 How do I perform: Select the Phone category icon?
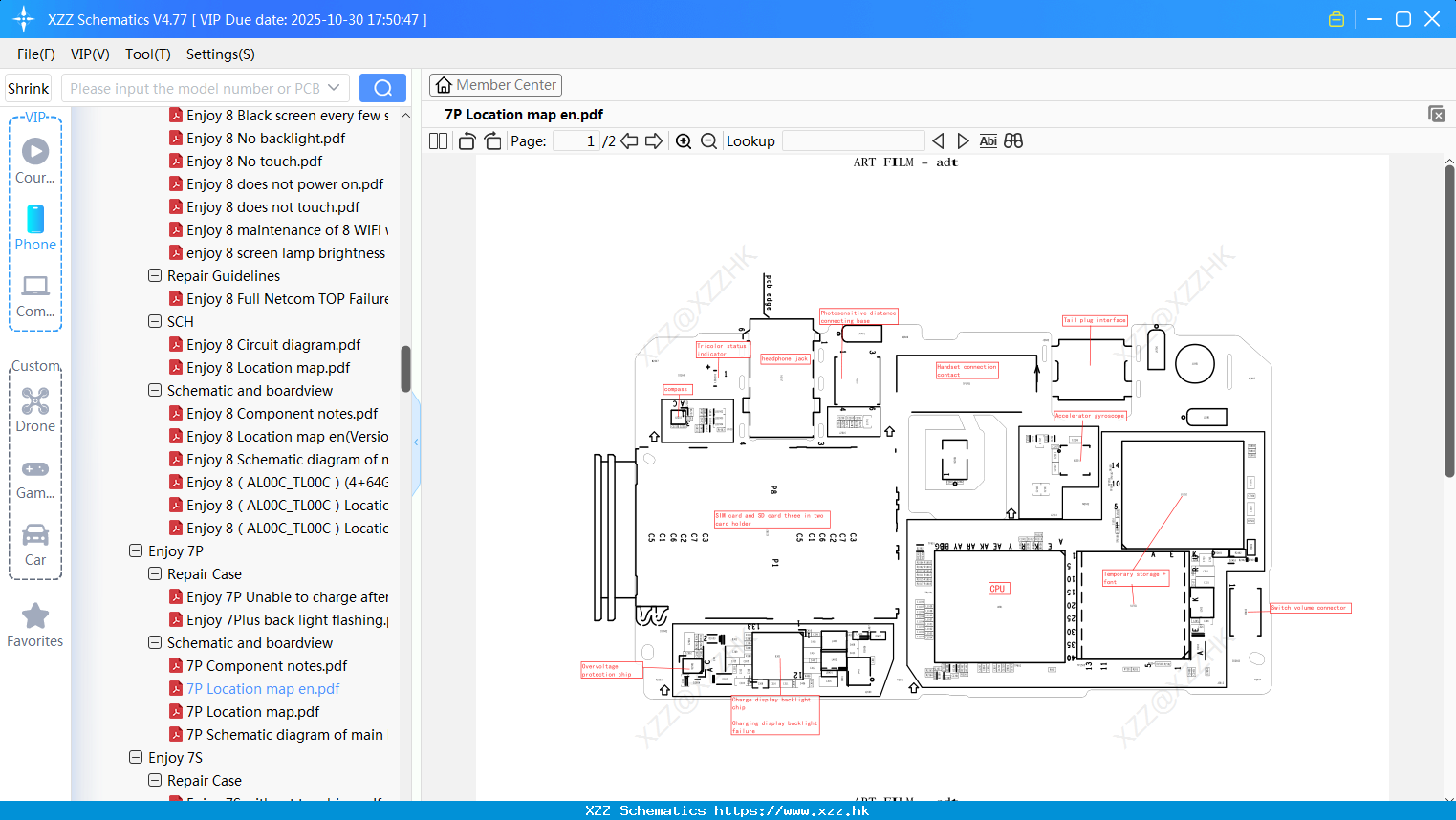click(35, 227)
